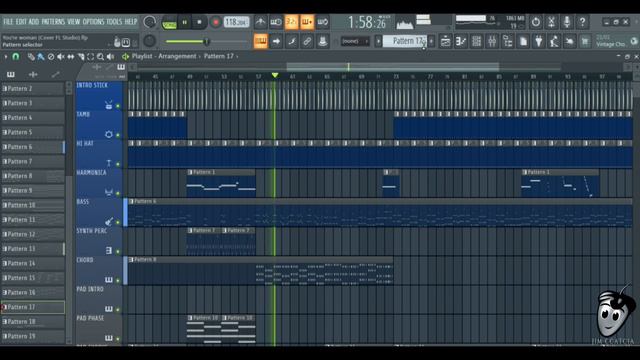The width and height of the screenshot is (640, 360).
Task: Open the Piano roll view icon
Action: click(461, 41)
